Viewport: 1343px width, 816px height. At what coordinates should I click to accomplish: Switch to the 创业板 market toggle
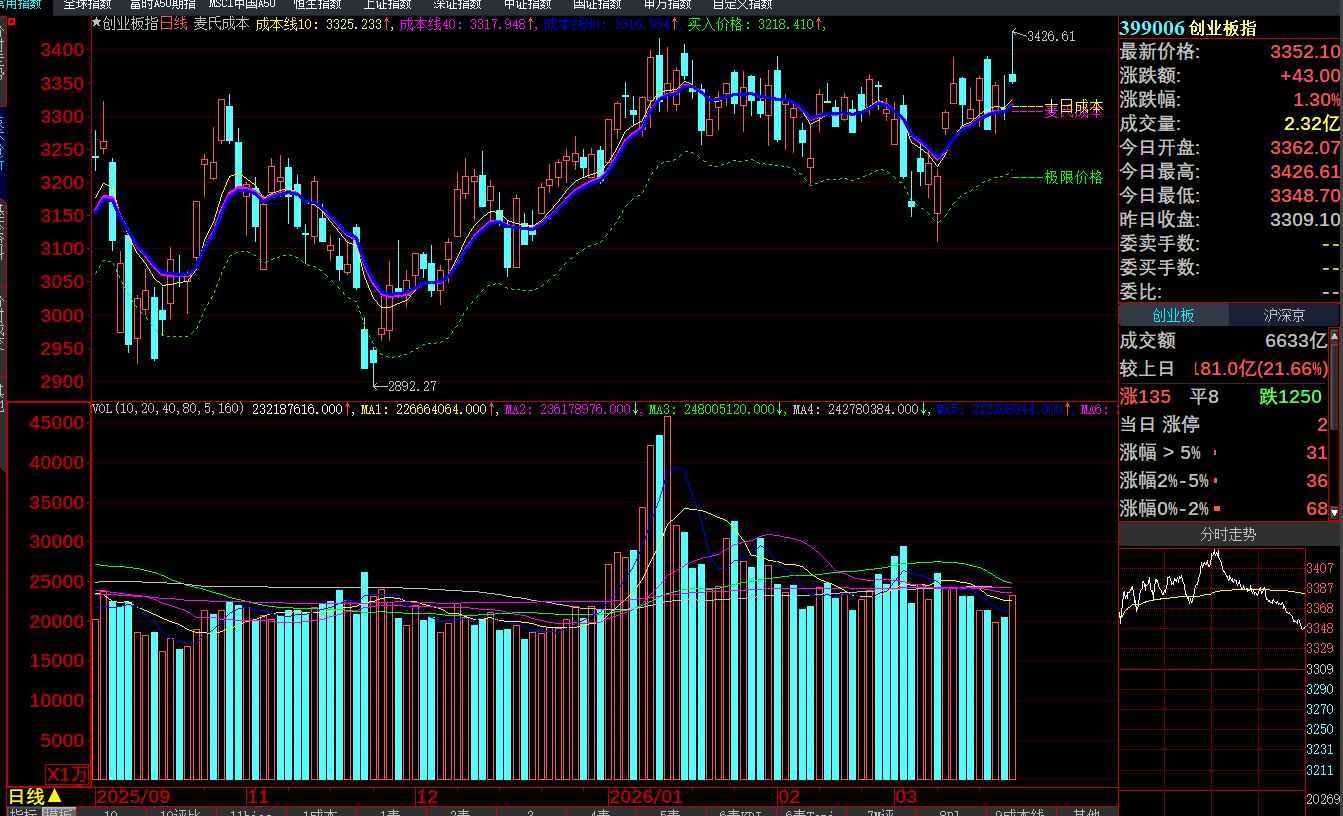click(x=1173, y=315)
